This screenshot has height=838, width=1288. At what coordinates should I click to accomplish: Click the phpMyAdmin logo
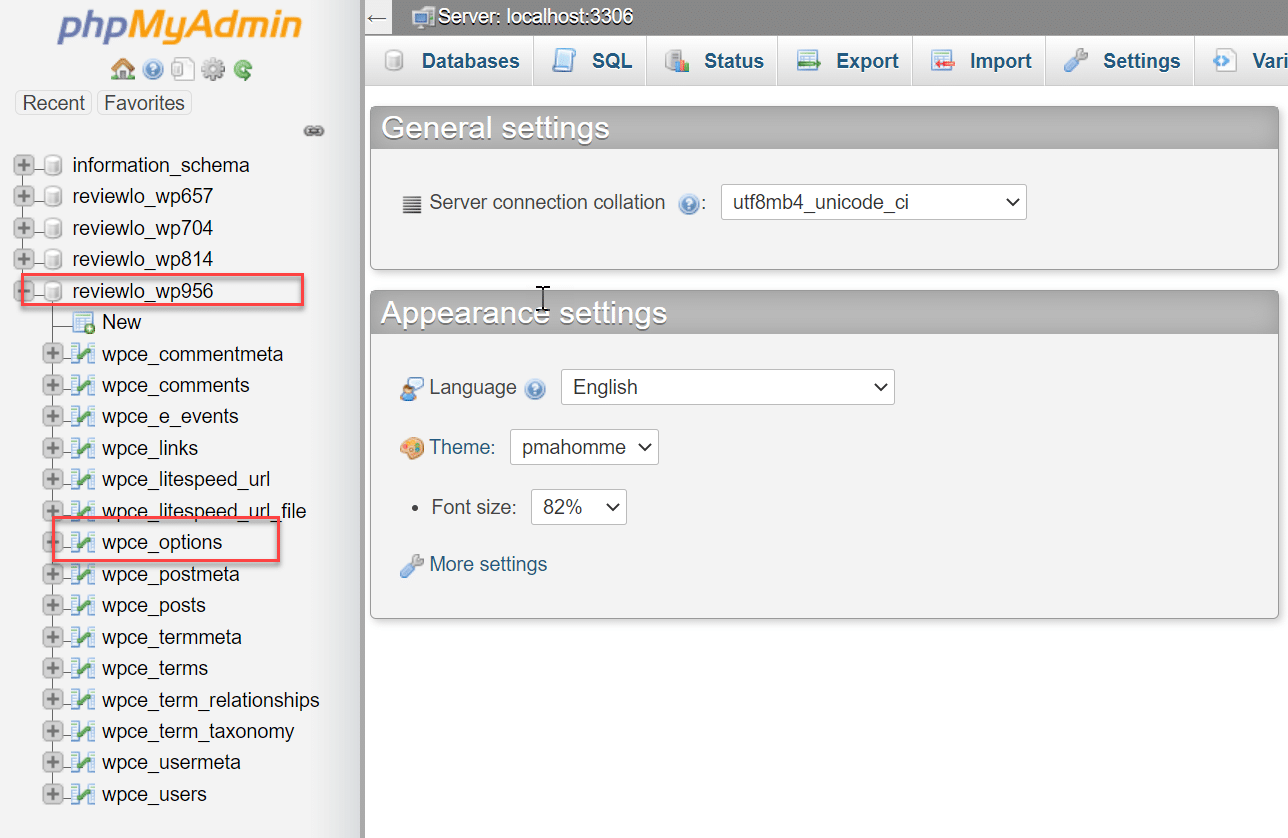pyautogui.click(x=180, y=26)
